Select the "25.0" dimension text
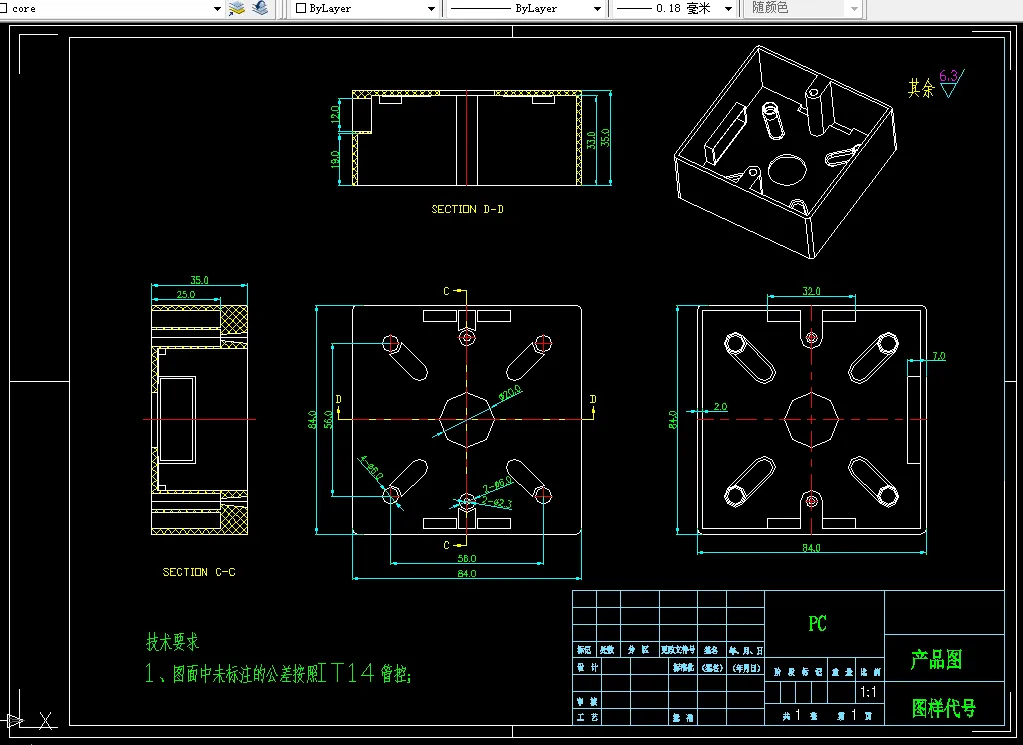 186,295
